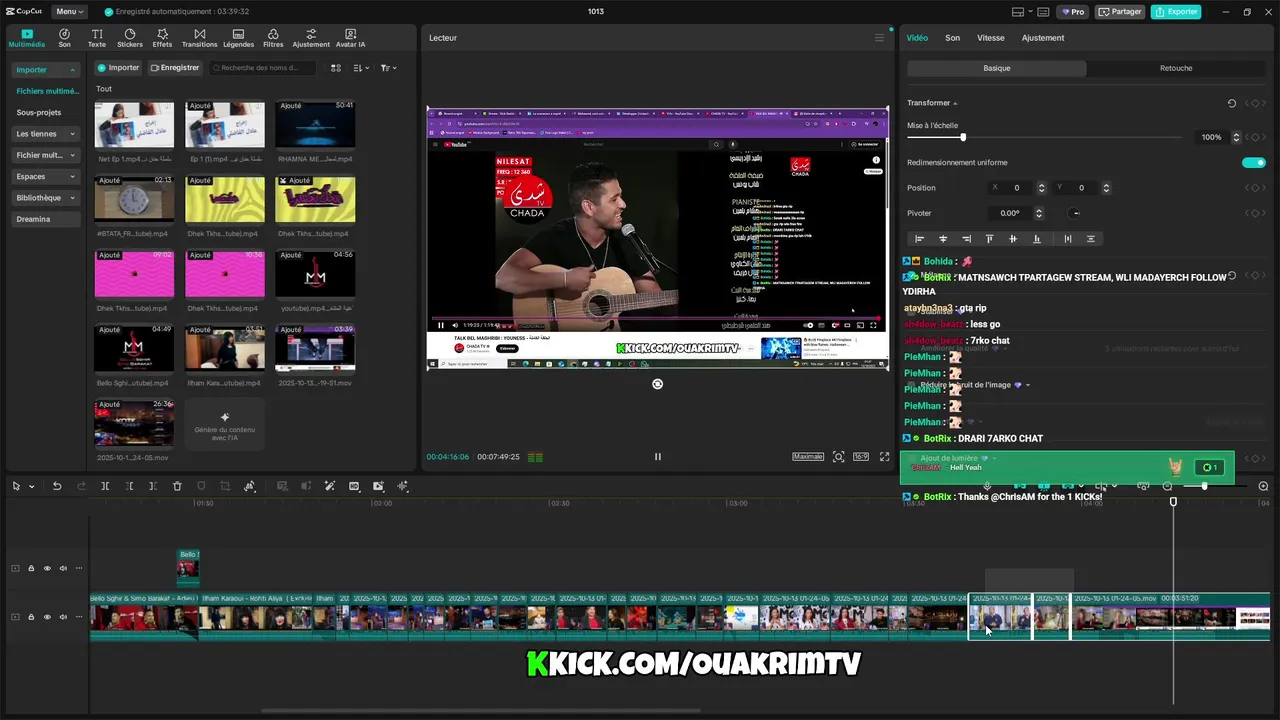Expand Les tiennes sidebar section
Screen dimensions: 1280x720
pyautogui.click(x=46, y=134)
